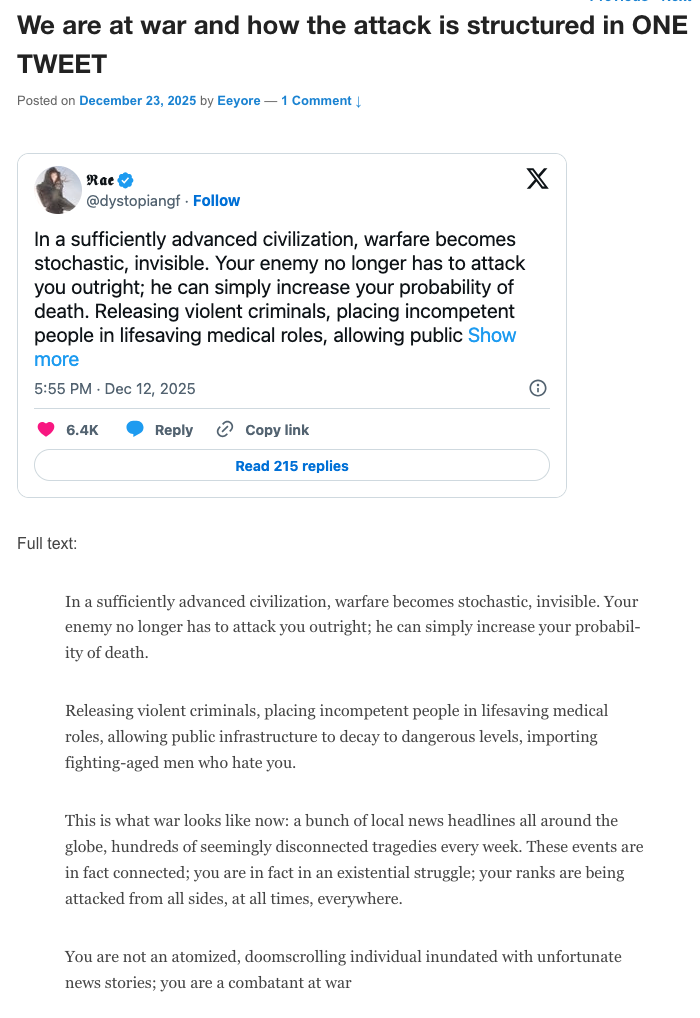Open the tweet info circle icon
This screenshot has width=700, height=1018.
tap(537, 388)
